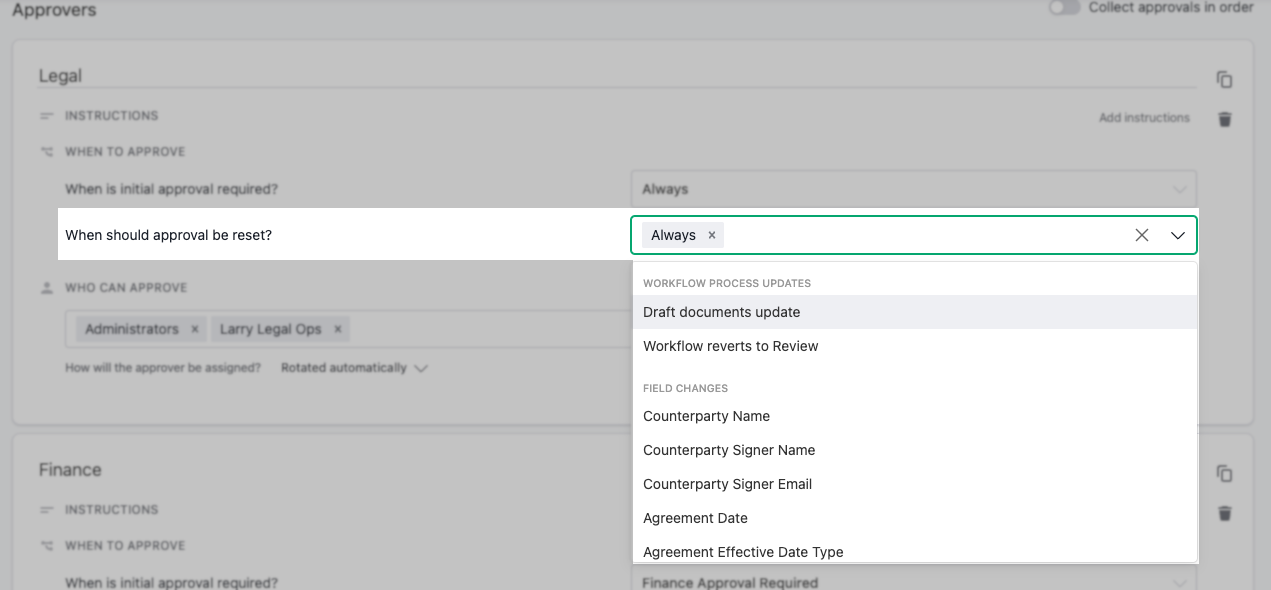Select Draft documents update option

click(x=915, y=312)
